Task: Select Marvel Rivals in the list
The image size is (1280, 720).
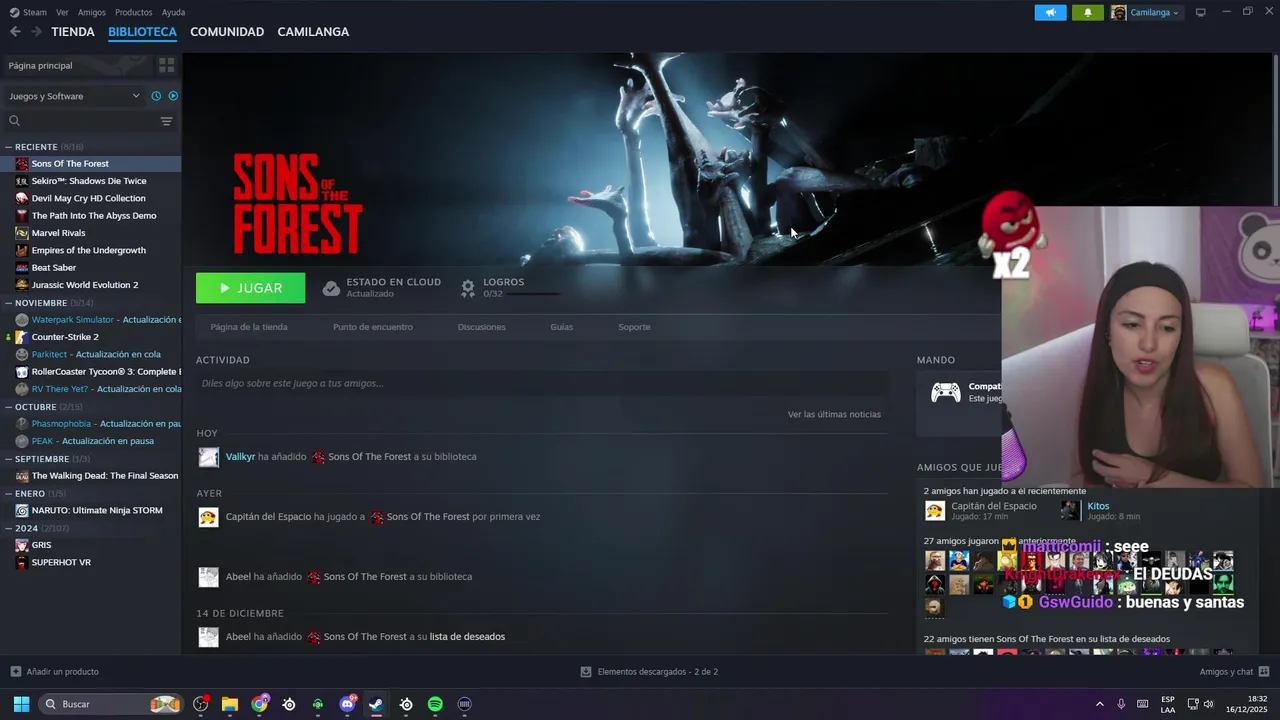Action: pos(58,233)
